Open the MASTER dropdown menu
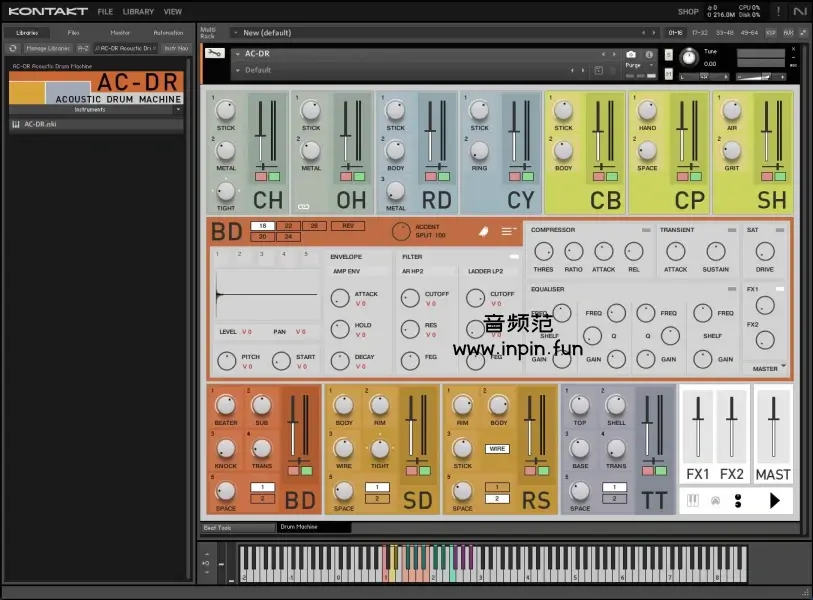813x600 pixels. tap(768, 368)
